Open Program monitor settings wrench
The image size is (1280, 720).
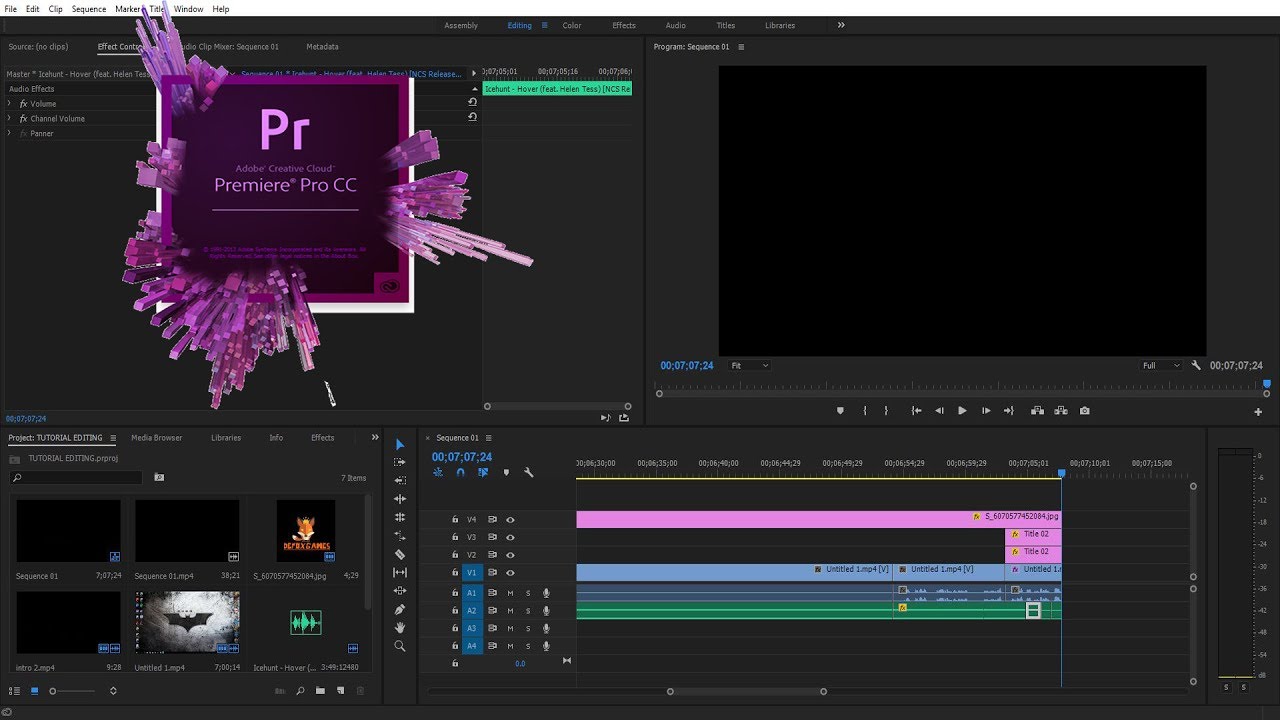tap(1196, 366)
